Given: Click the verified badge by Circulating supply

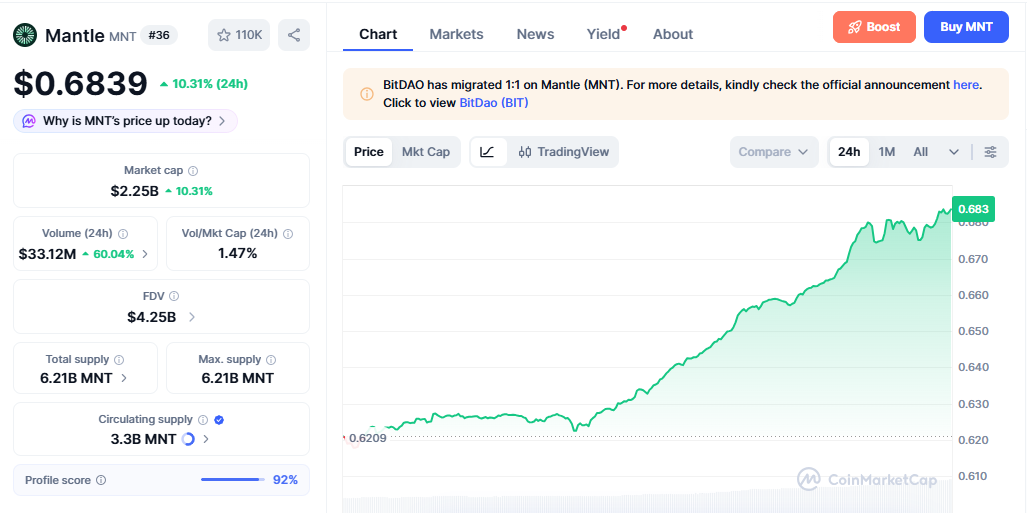Looking at the screenshot, I should (x=219, y=420).
